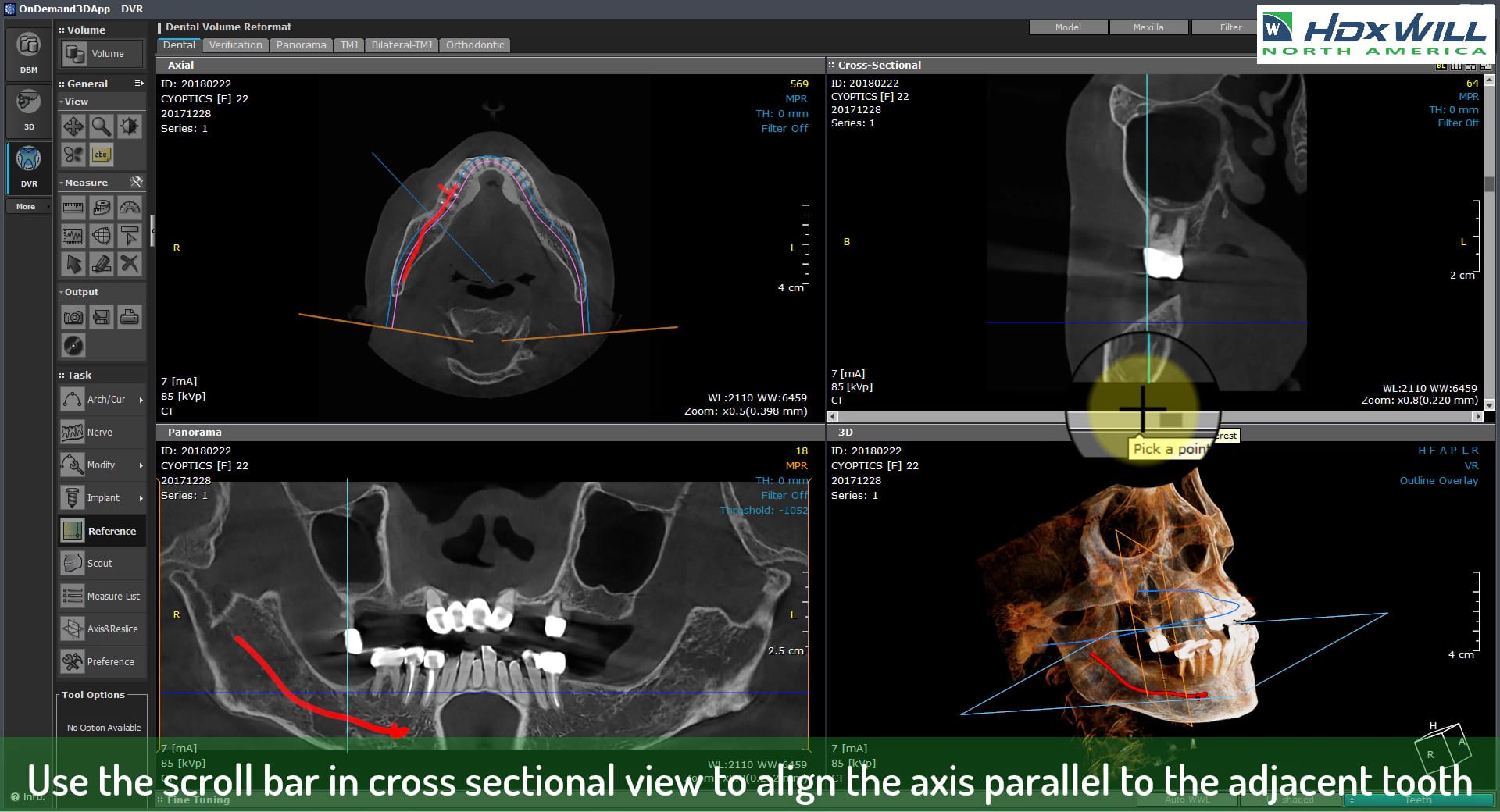Select the windowing brightness/contrast tool
The height and width of the screenshot is (812, 1500).
(130, 126)
